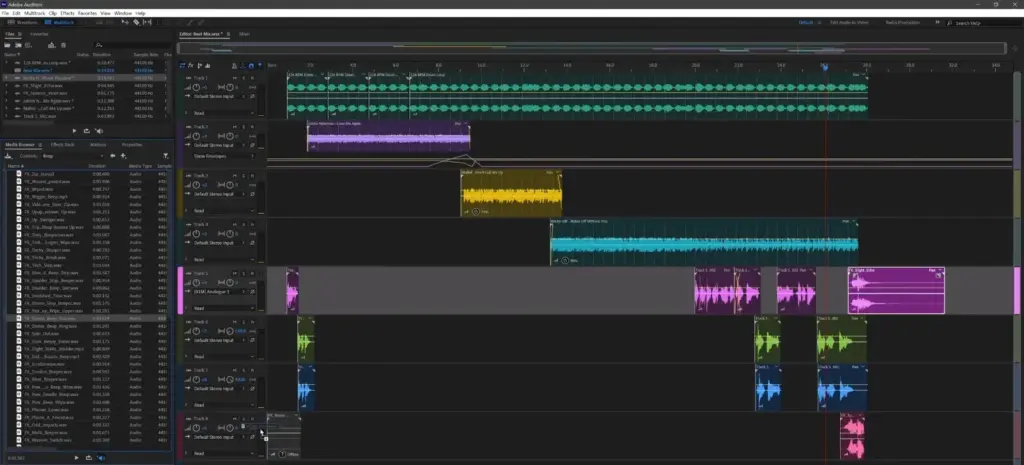This screenshot has height=465, width=1024.
Task: Click the marker icon beside snapping magnet
Action: 260,65
